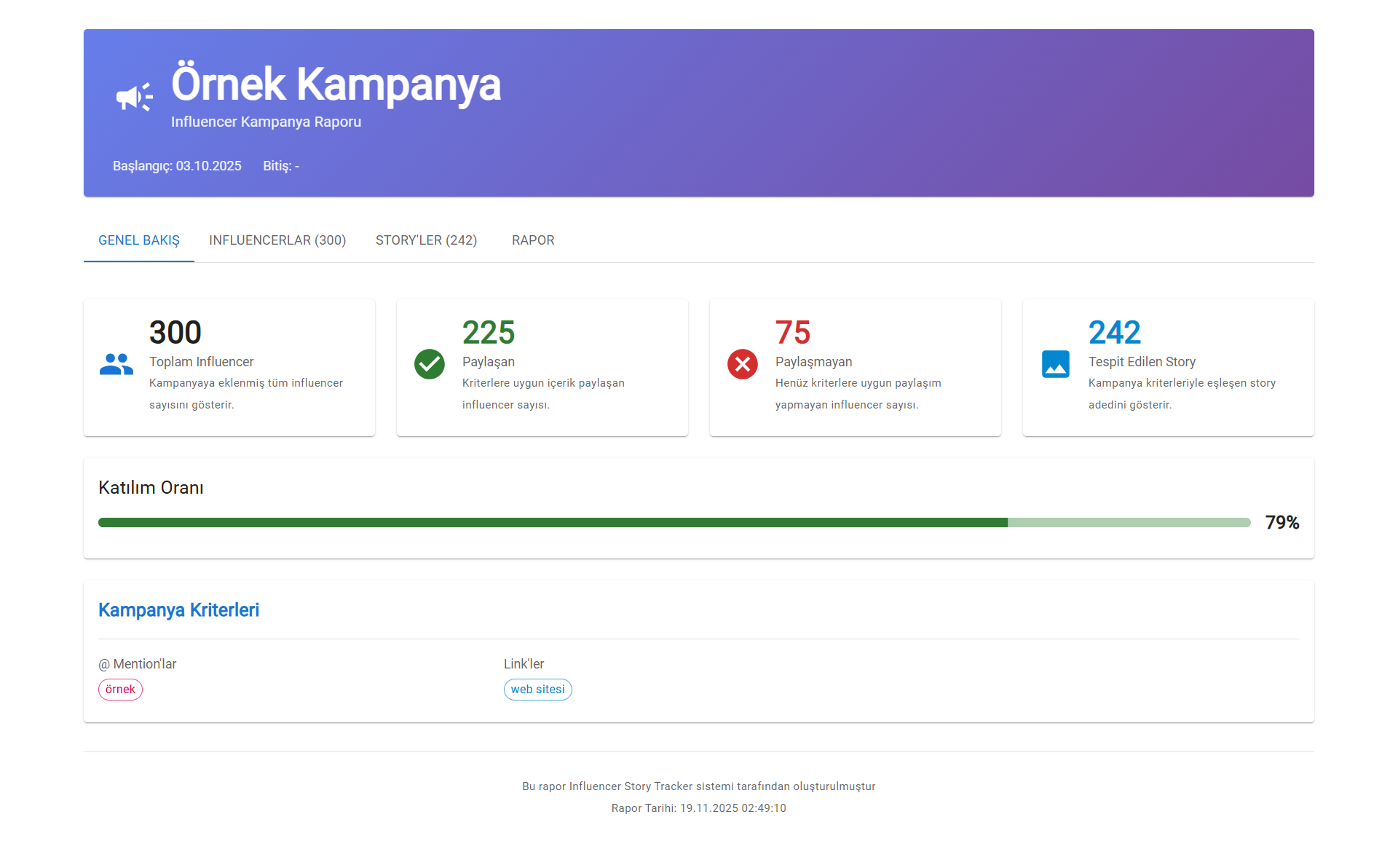Click the green checkmark Paylaşan icon
Screen dimensions: 1398x868
pyautogui.click(x=430, y=364)
